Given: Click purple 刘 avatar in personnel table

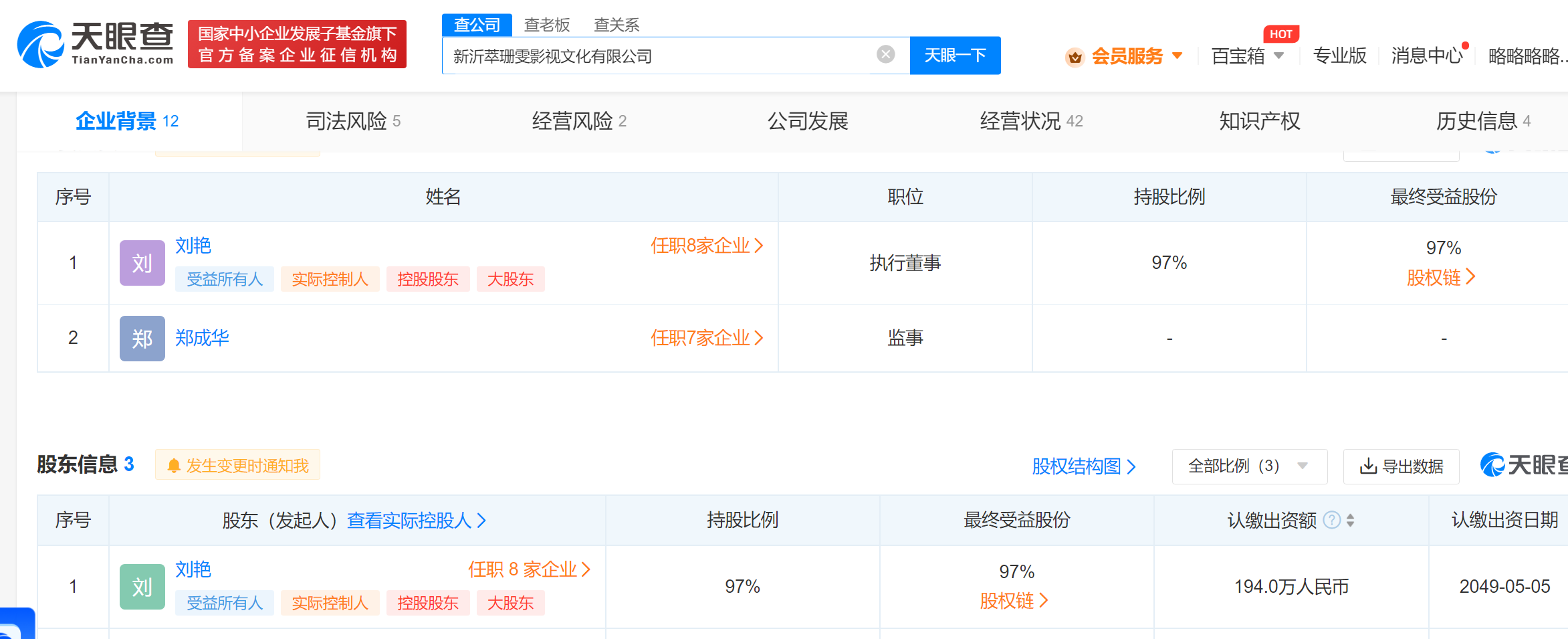Looking at the screenshot, I should [142, 263].
